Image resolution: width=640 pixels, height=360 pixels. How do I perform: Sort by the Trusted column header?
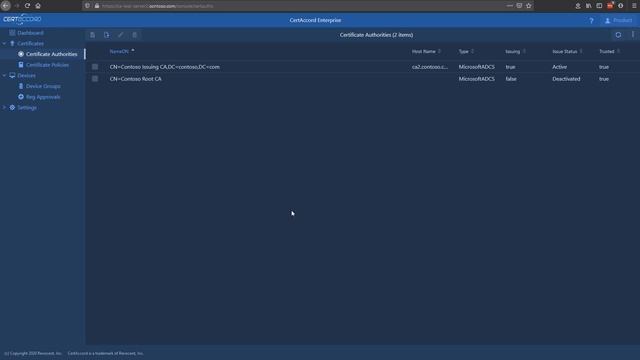click(x=607, y=51)
